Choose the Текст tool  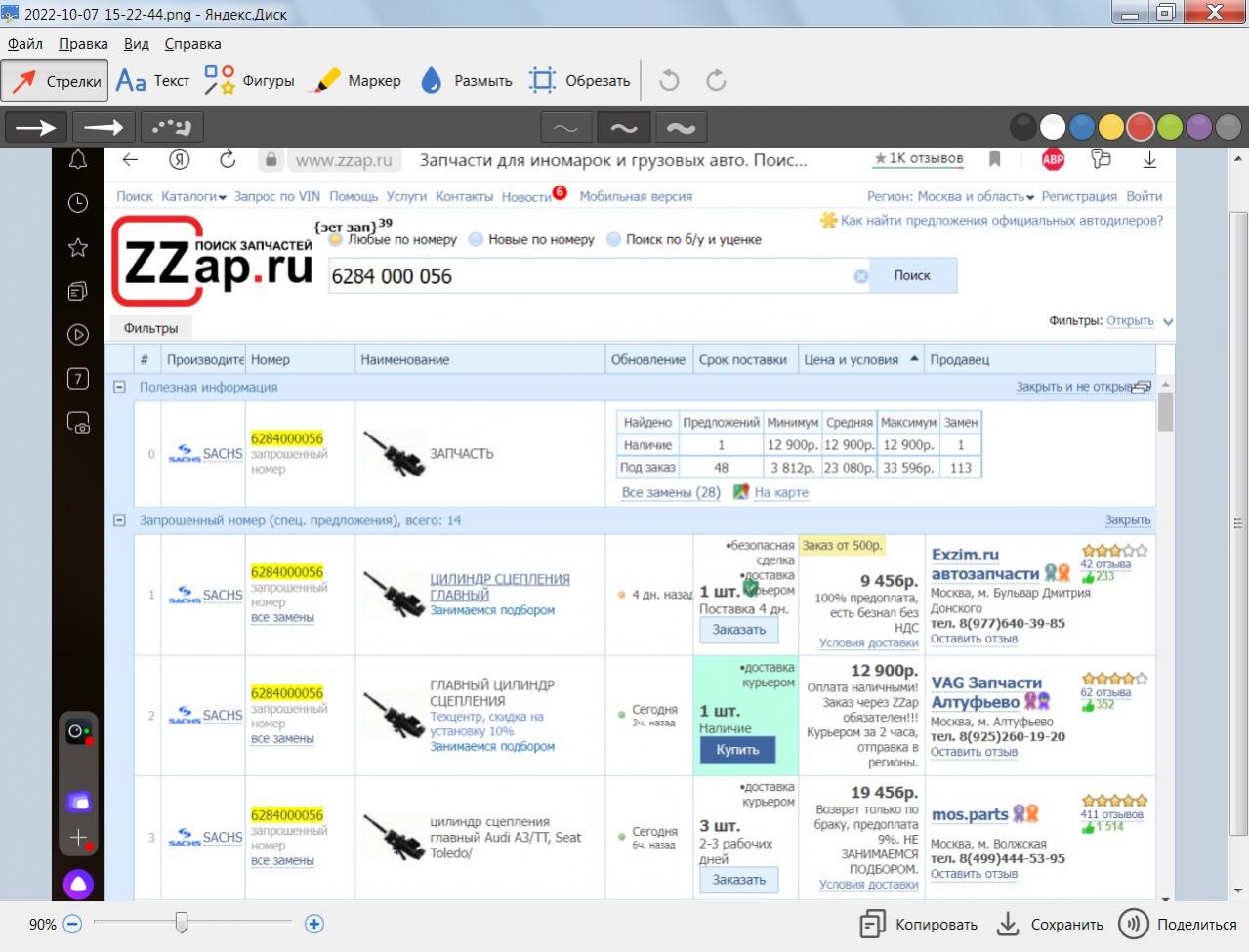pos(152,81)
